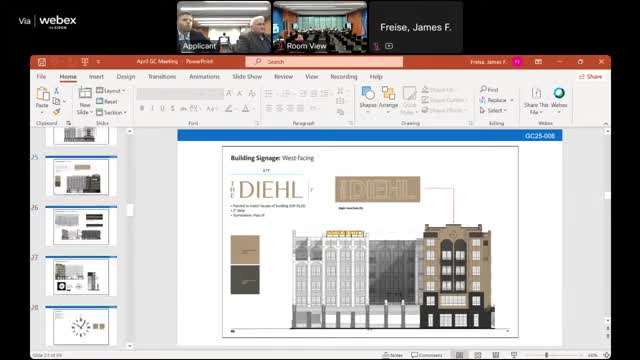This screenshot has height=360, width=640.
Task: Click the Numbering list icon
Action: pyautogui.click(x=285, y=93)
